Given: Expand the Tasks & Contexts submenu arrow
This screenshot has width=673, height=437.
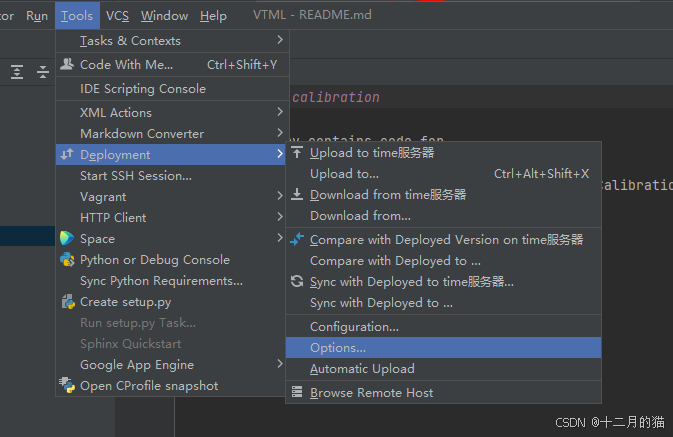Looking at the screenshot, I should (280, 40).
